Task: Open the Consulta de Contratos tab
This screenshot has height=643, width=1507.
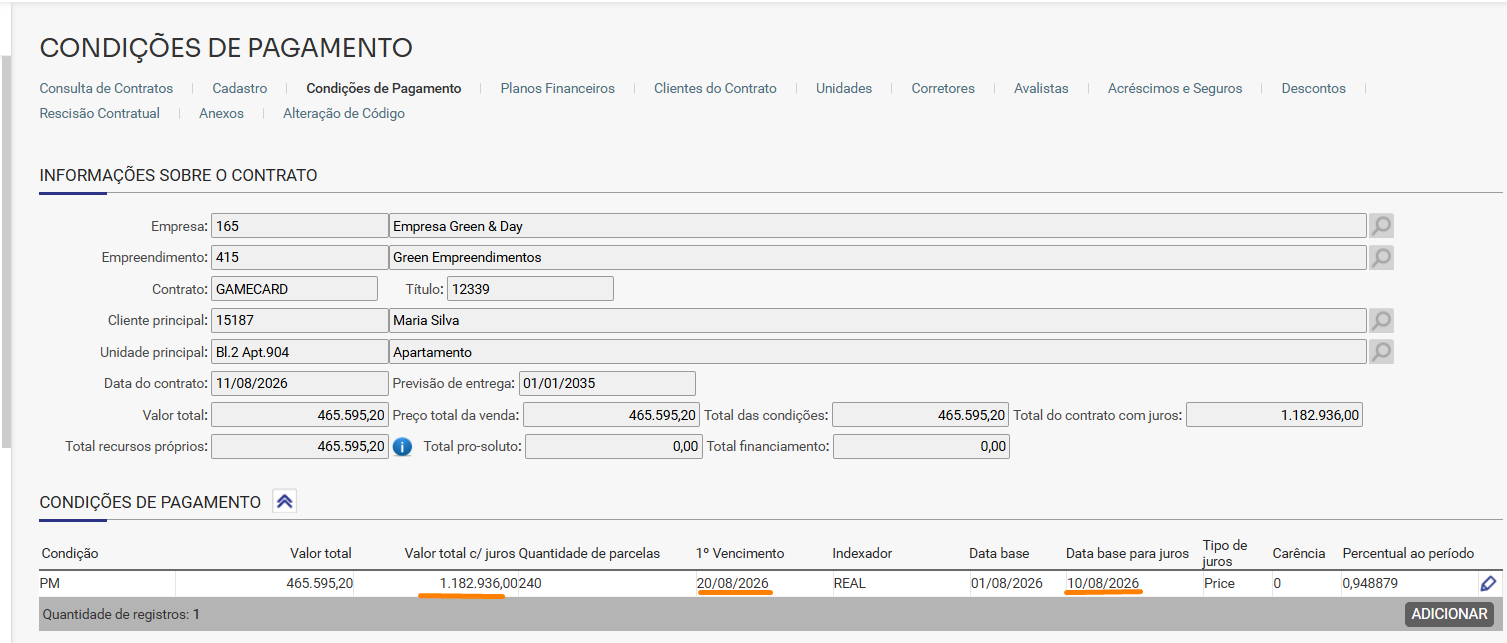Action: tap(106, 88)
